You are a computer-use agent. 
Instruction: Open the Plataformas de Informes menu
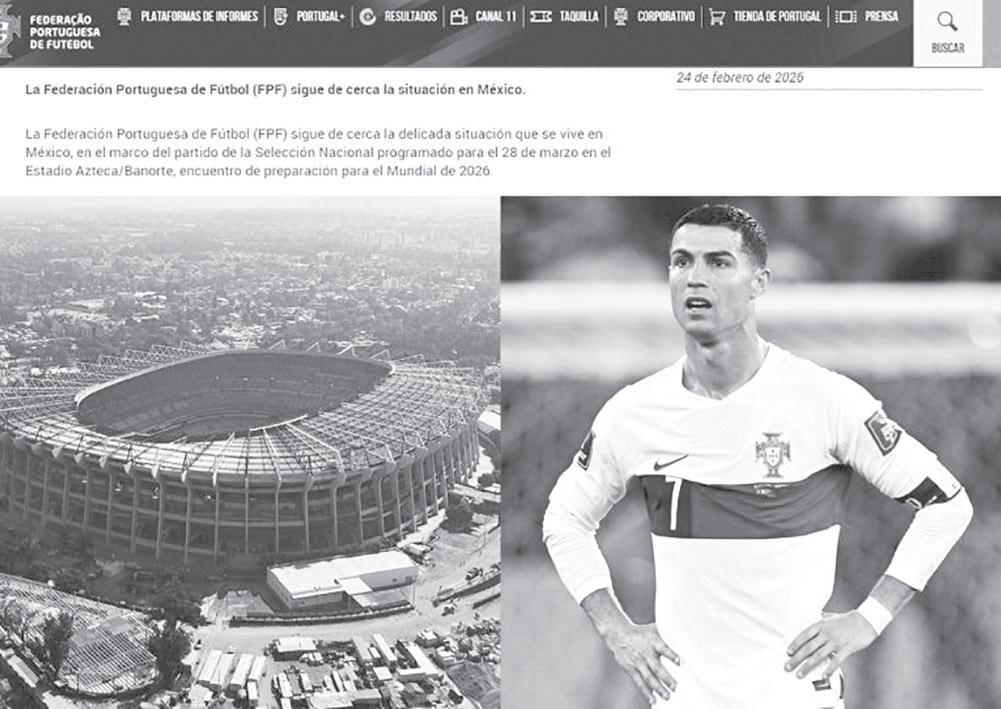[199, 17]
